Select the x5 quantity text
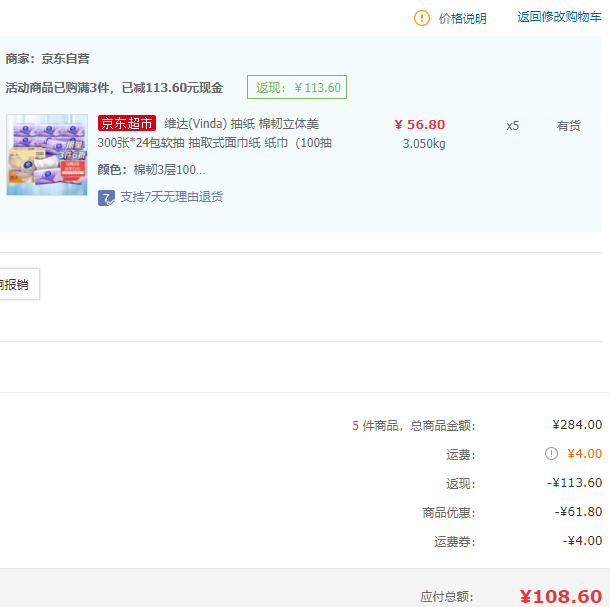This screenshot has width=610, height=607. pos(512,126)
